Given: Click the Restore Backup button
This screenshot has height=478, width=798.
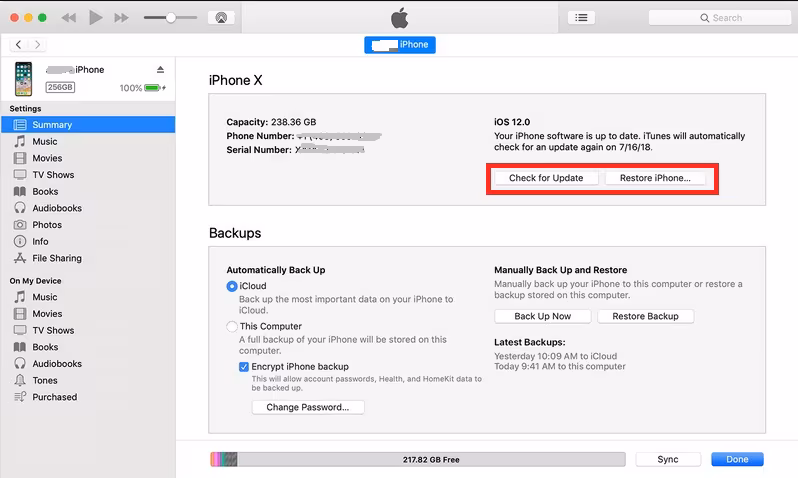Looking at the screenshot, I should coord(645,316).
